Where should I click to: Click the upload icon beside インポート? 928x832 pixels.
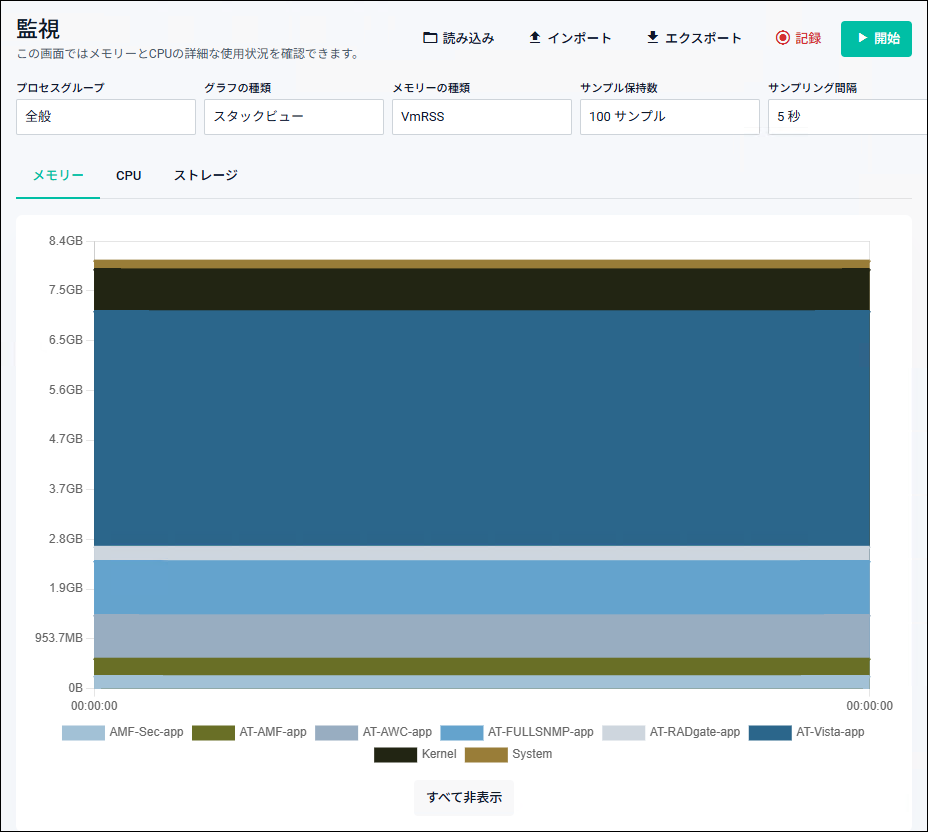pyautogui.click(x=535, y=38)
